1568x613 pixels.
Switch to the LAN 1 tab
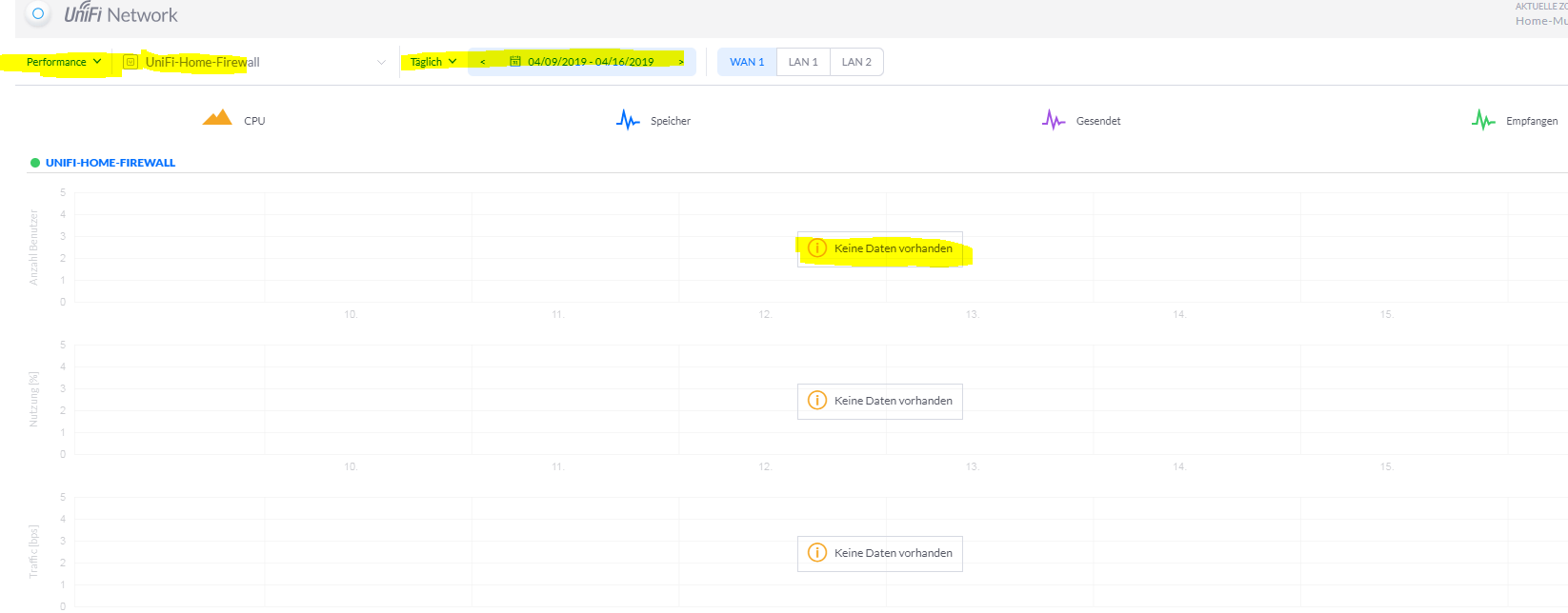[803, 62]
